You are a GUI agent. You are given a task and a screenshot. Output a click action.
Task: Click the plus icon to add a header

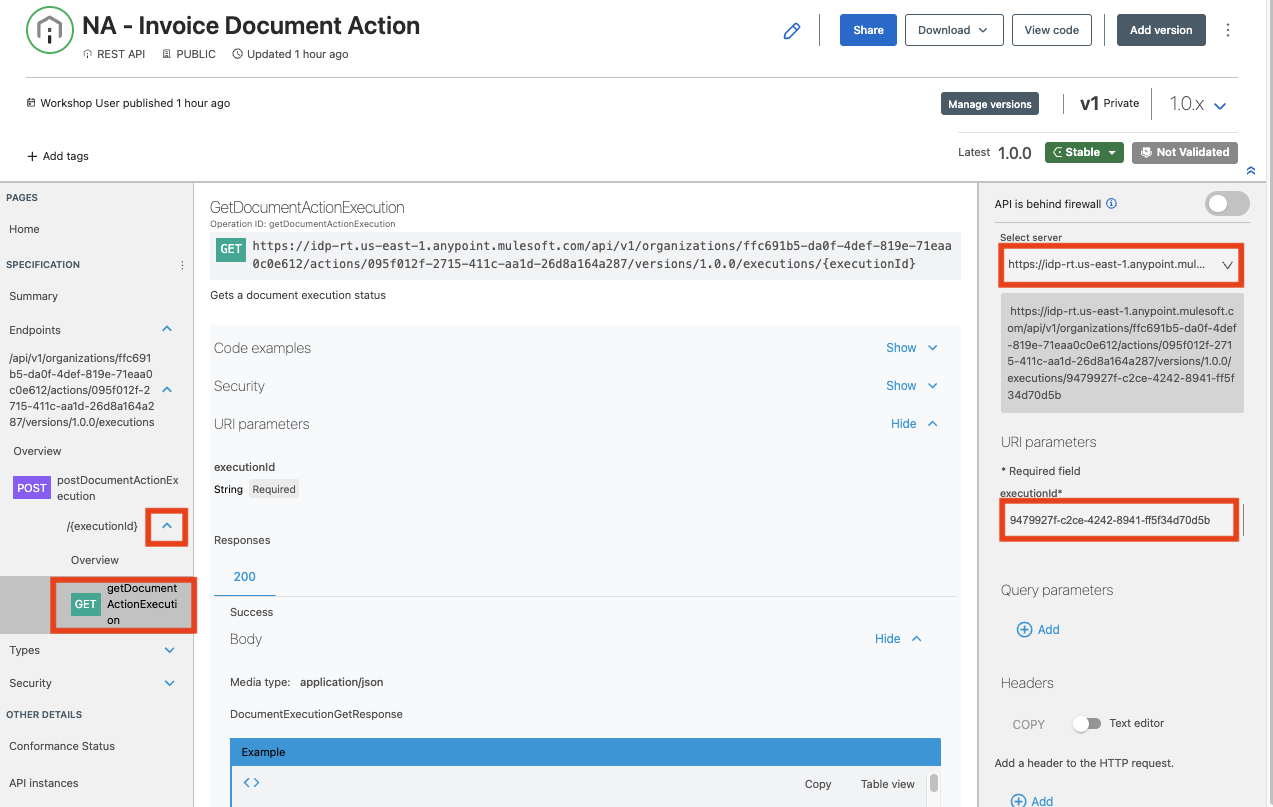click(x=1018, y=801)
